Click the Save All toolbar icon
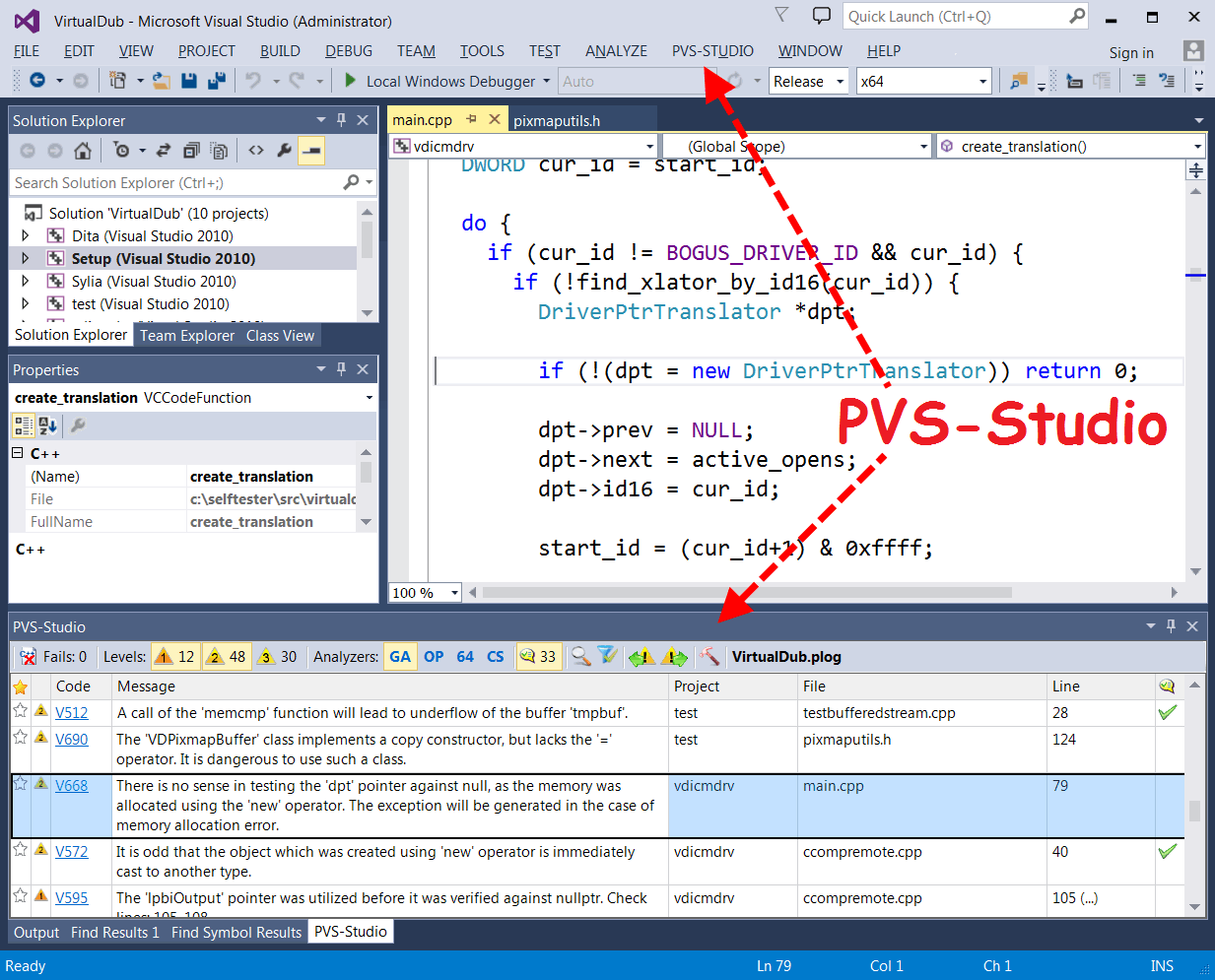The image size is (1215, 980). tap(217, 81)
